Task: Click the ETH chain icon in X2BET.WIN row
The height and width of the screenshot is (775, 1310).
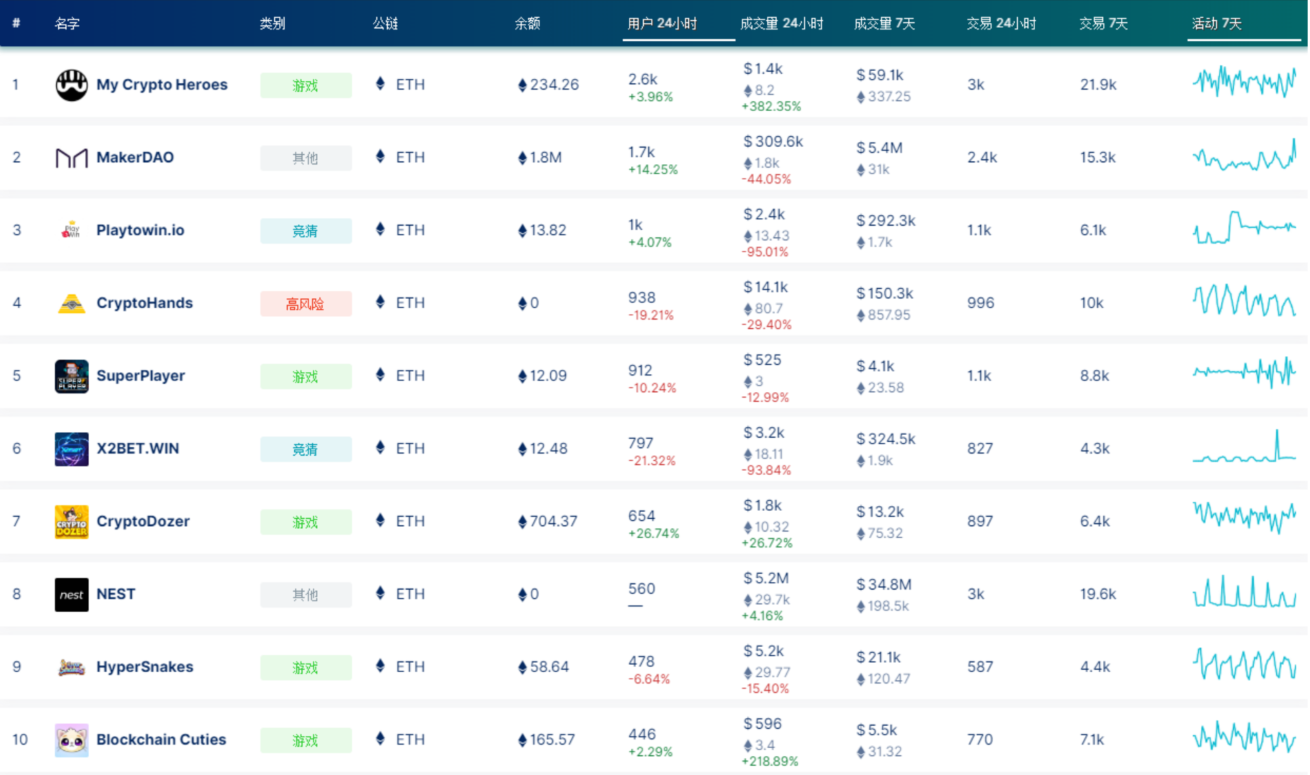Action: (x=380, y=448)
